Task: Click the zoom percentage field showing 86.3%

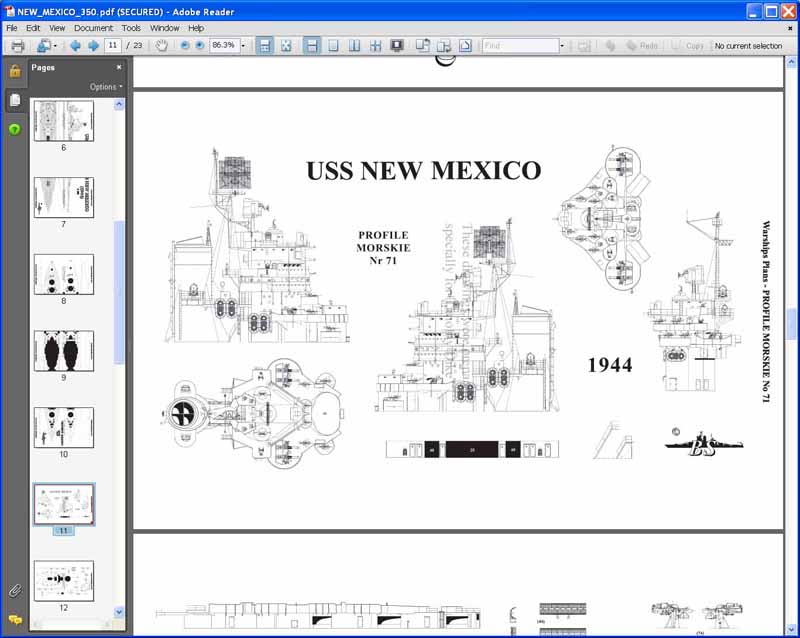Action: pyautogui.click(x=224, y=45)
